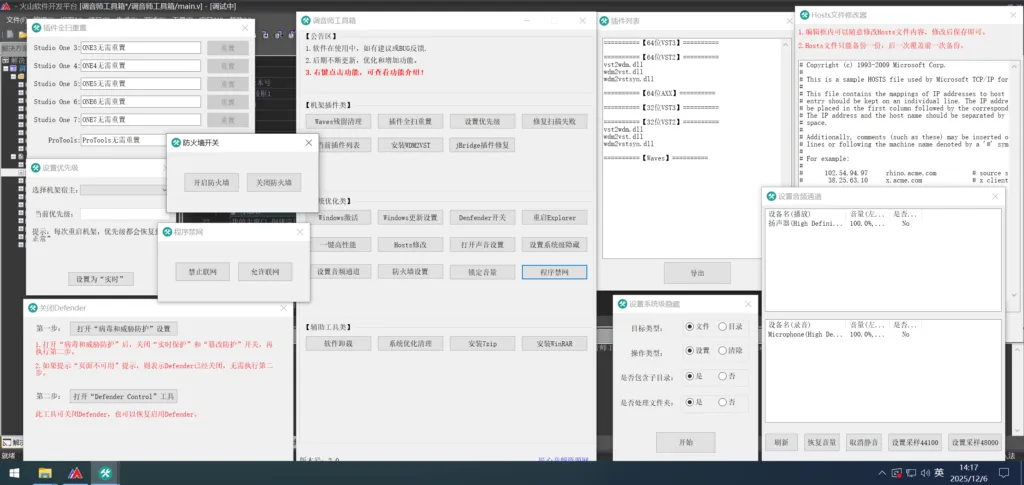
Task: Click Waves残留清理 button
Action: click(338, 121)
